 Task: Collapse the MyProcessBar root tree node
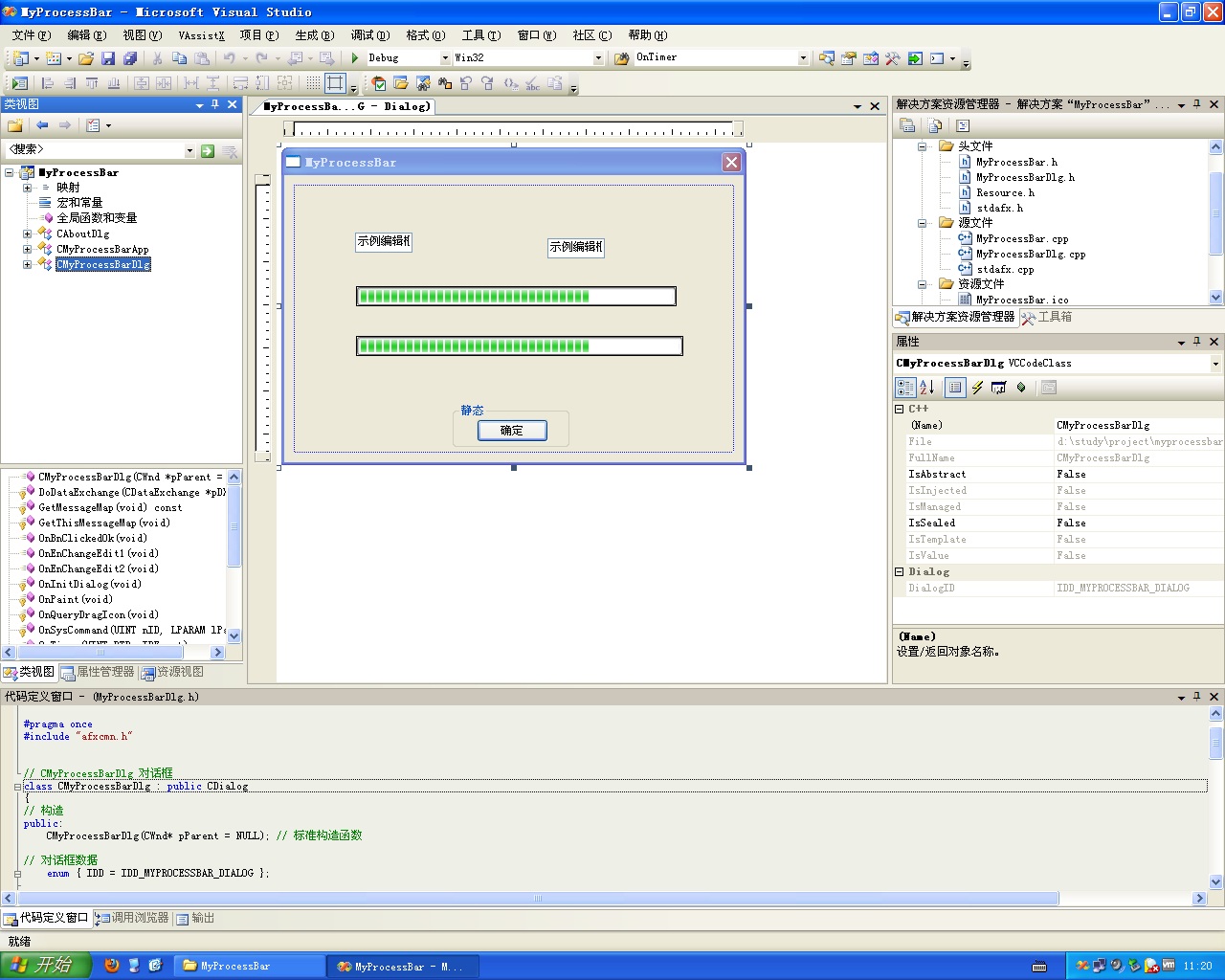pyautogui.click(x=10, y=172)
